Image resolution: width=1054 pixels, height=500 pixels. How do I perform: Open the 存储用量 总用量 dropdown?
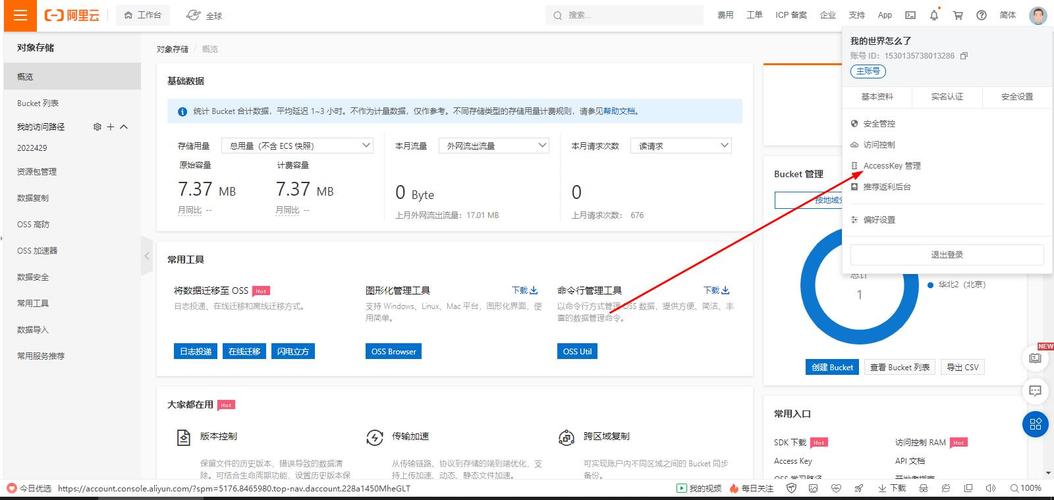tap(299, 145)
